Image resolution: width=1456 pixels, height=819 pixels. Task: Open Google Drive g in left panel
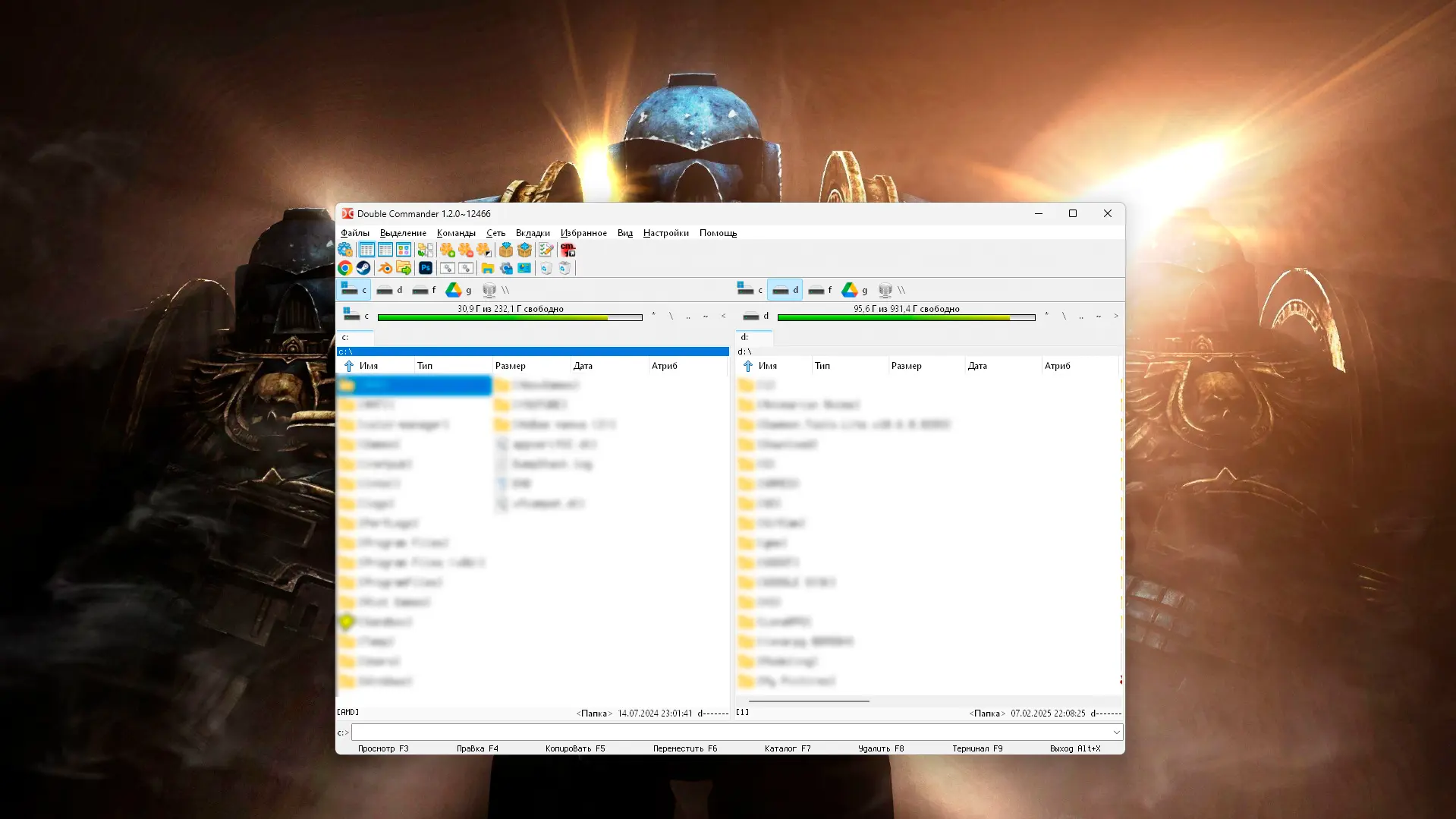pyautogui.click(x=459, y=290)
